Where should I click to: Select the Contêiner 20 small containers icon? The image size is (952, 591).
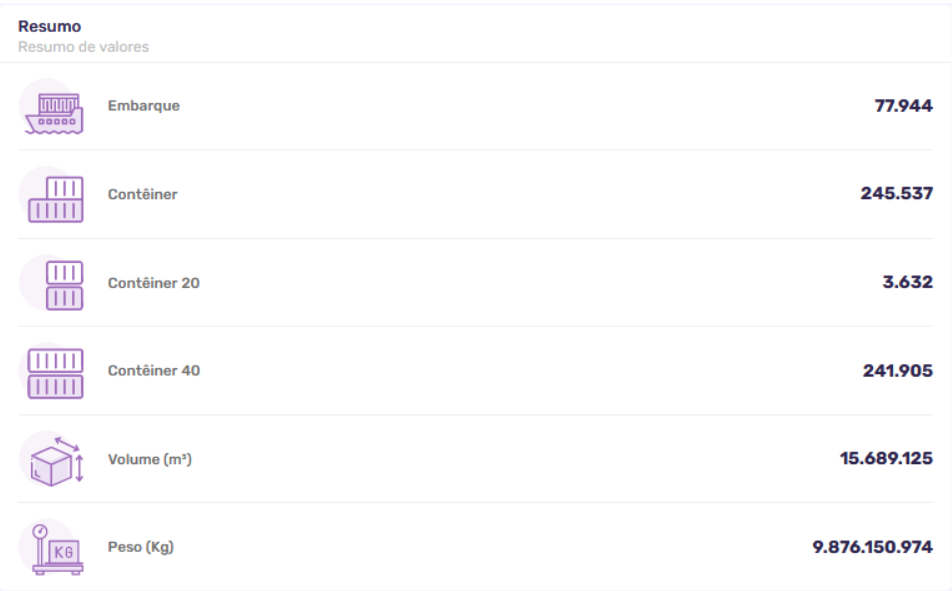[x=64, y=285]
